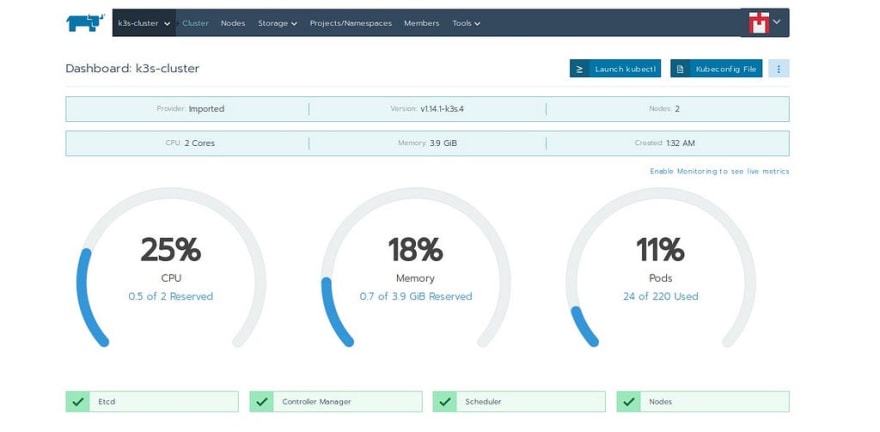
Task: Click the '24 of 220 Used' text
Action: coord(661,296)
